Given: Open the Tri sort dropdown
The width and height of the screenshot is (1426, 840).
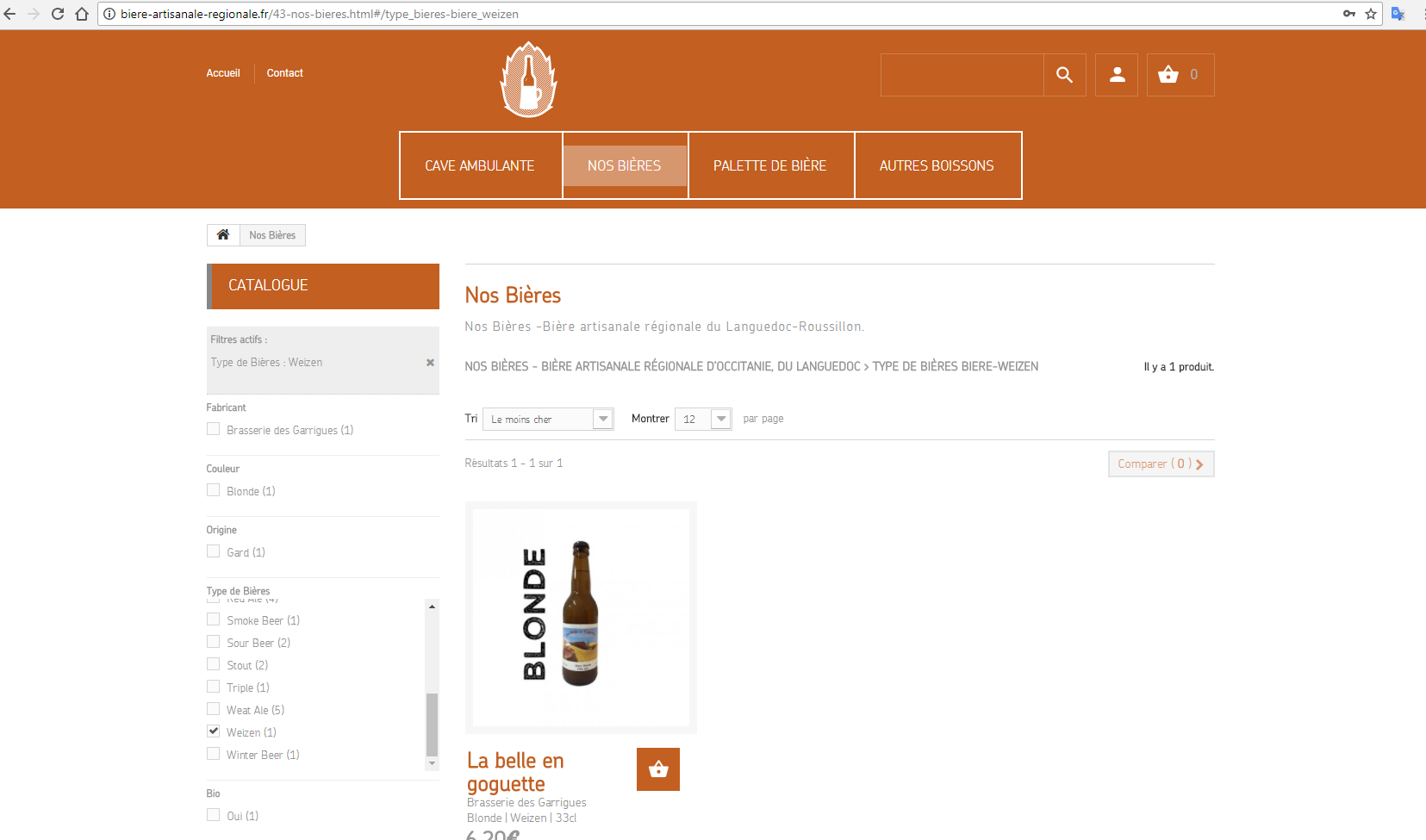Looking at the screenshot, I should (548, 419).
